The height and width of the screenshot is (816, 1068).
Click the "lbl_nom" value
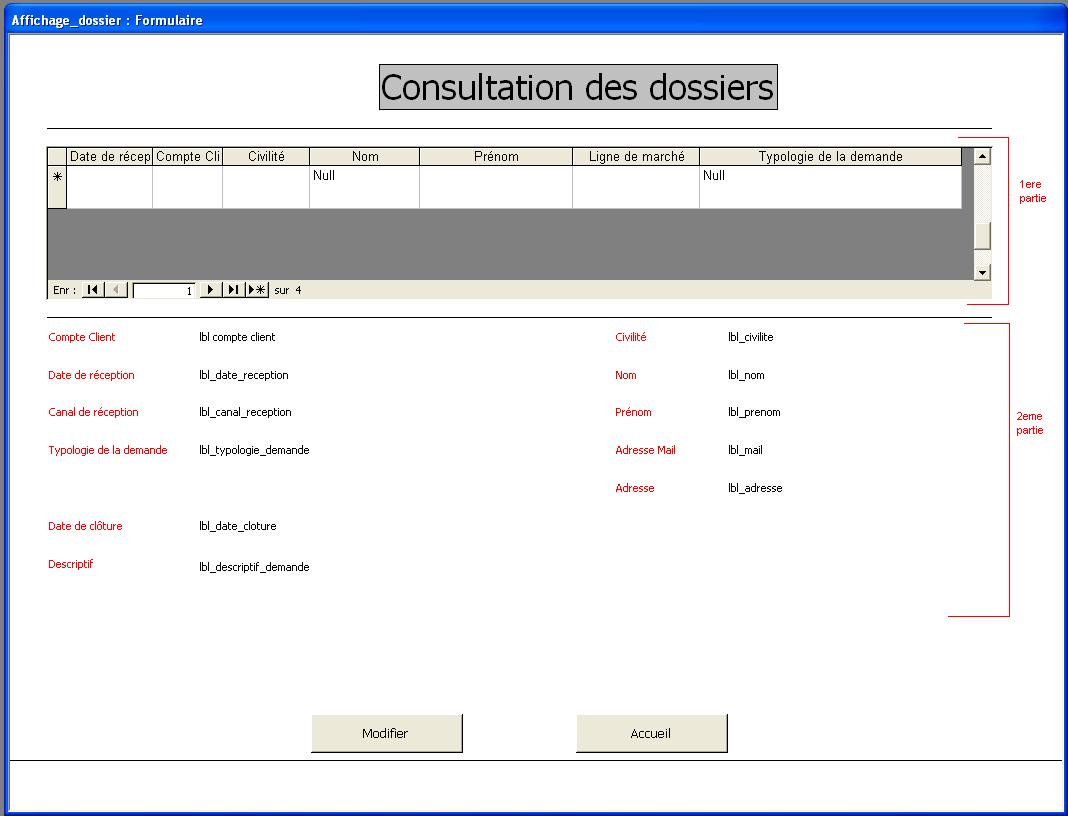coord(746,375)
